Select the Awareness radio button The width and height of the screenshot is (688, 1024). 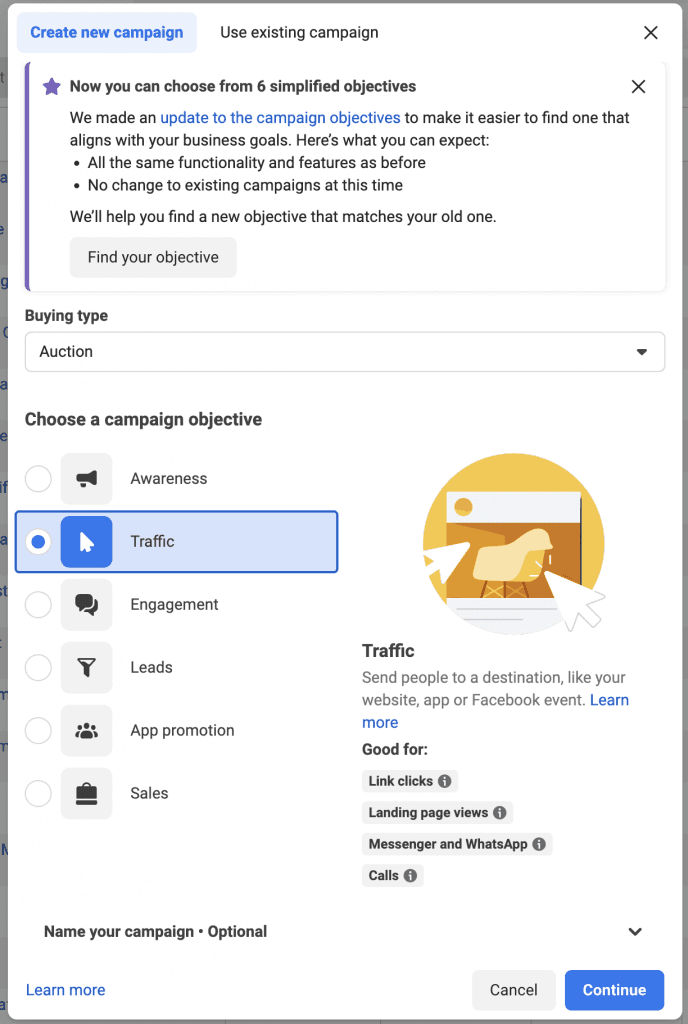coord(39,479)
